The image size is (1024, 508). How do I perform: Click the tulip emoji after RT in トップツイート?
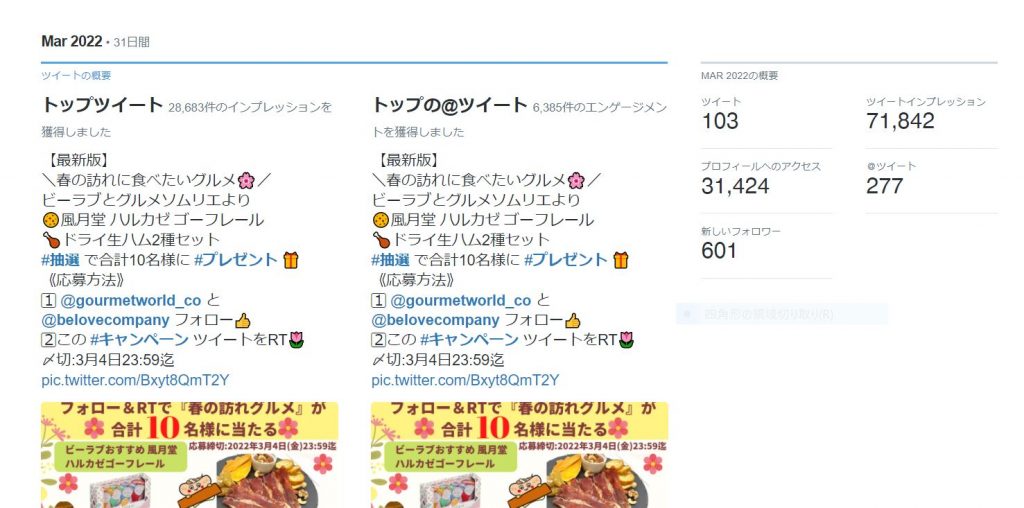(x=296, y=340)
